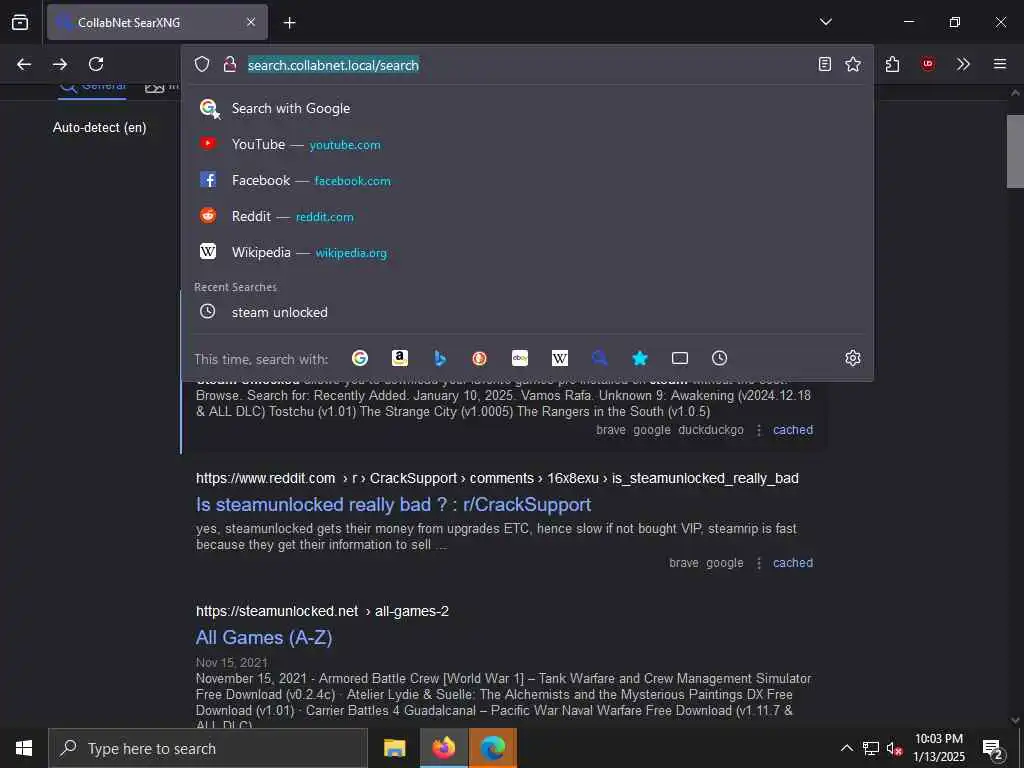Select the Wikipedia suggestion
1024x768 pixels.
[x=526, y=252]
